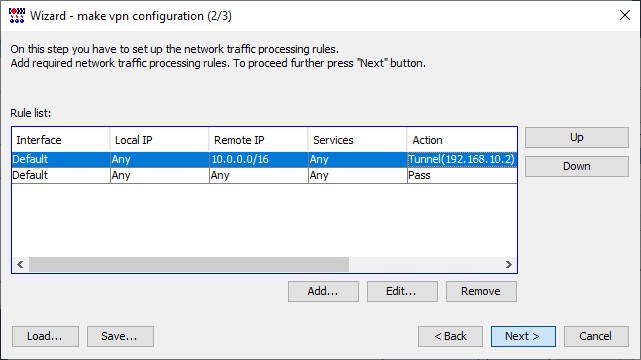641x360 pixels.
Task: Load a configuration file
Action: [x=45, y=336]
